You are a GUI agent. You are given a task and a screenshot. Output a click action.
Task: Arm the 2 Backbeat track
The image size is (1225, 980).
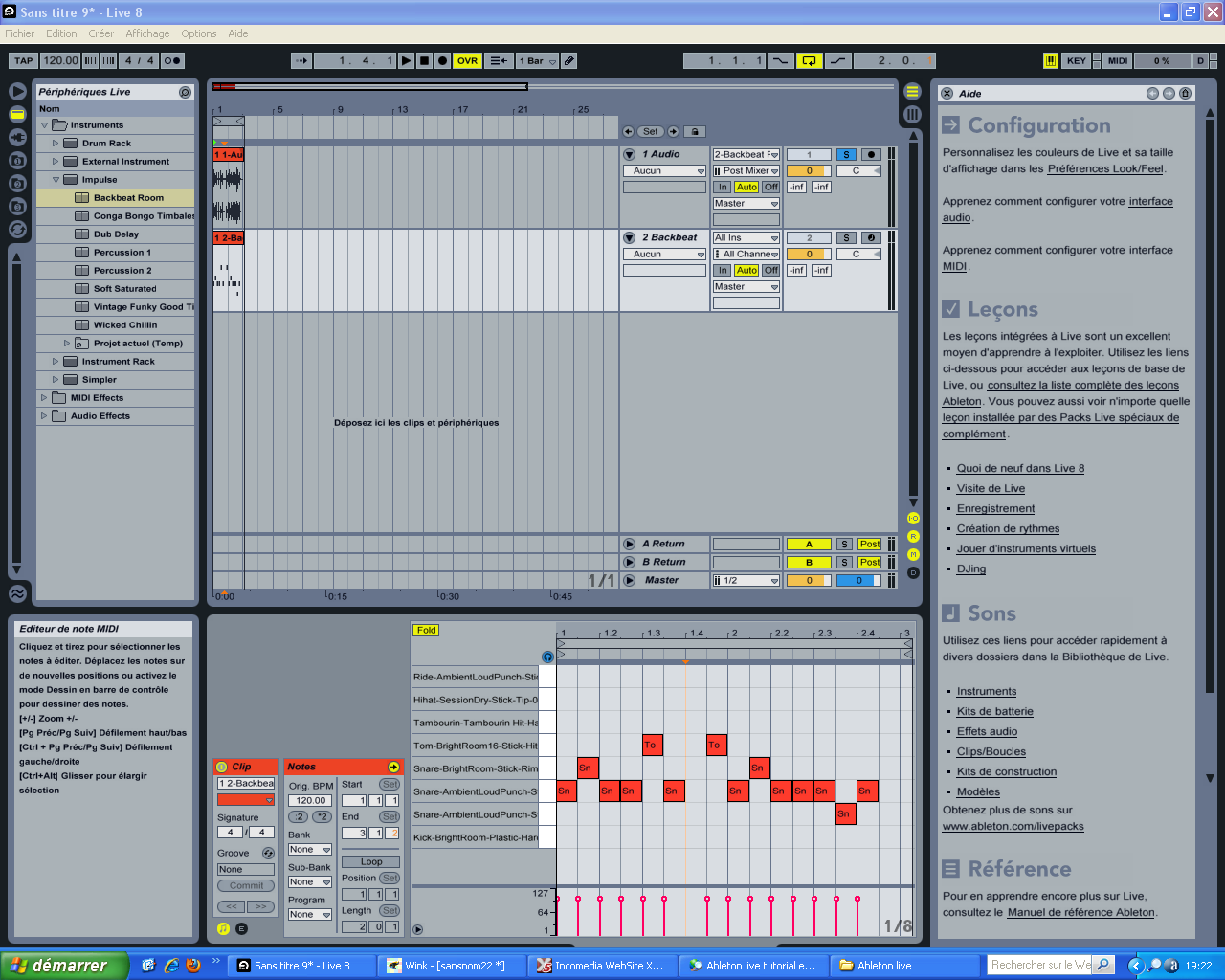[871, 237]
